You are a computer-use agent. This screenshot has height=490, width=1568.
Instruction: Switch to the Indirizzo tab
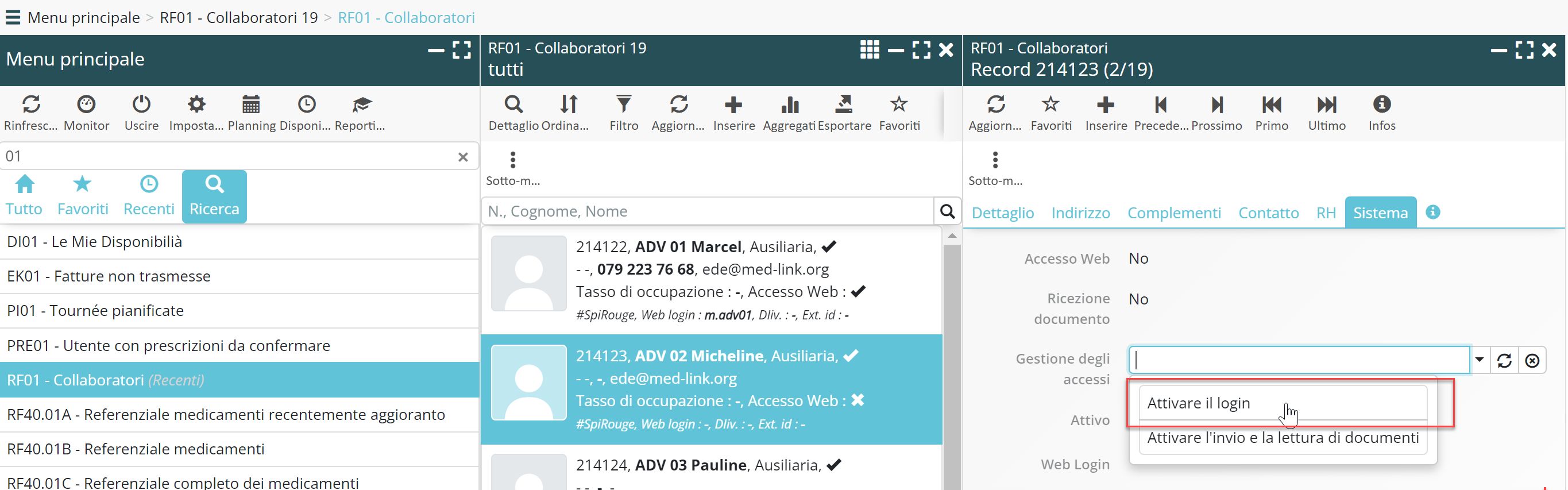[x=1080, y=213]
